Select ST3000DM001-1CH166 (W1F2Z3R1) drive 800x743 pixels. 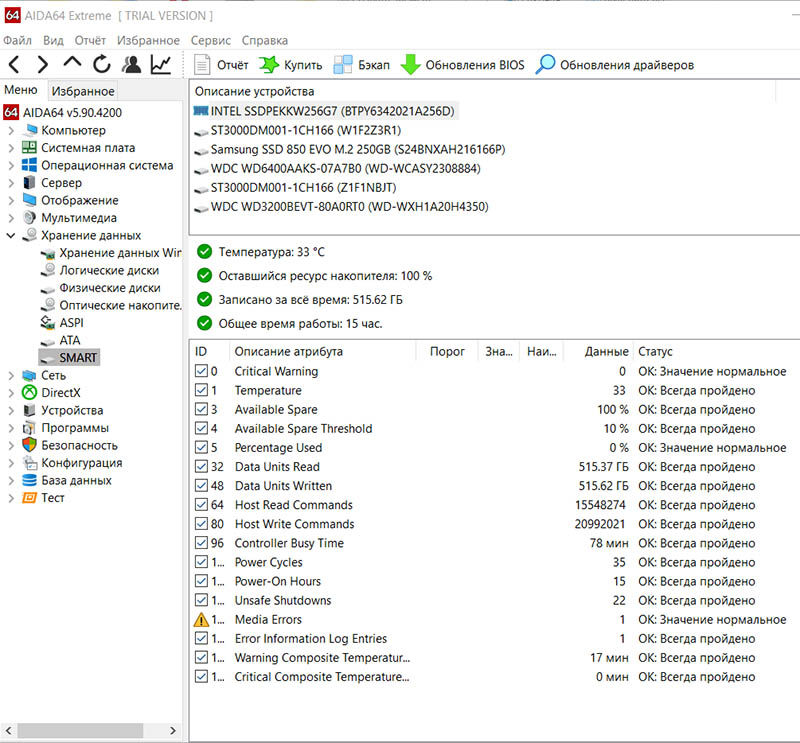tap(306, 131)
